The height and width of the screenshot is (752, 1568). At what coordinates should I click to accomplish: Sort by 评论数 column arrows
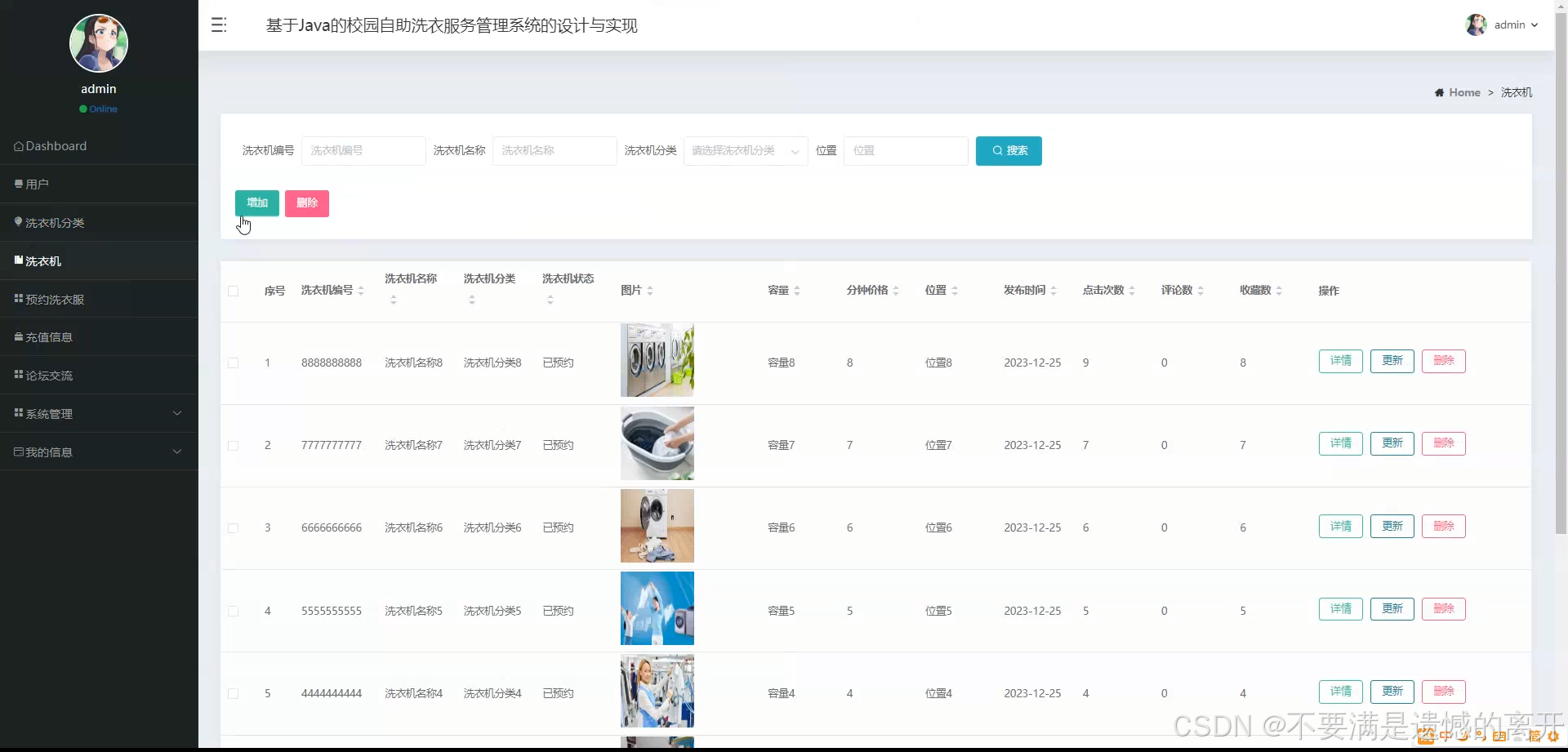pyautogui.click(x=1200, y=291)
